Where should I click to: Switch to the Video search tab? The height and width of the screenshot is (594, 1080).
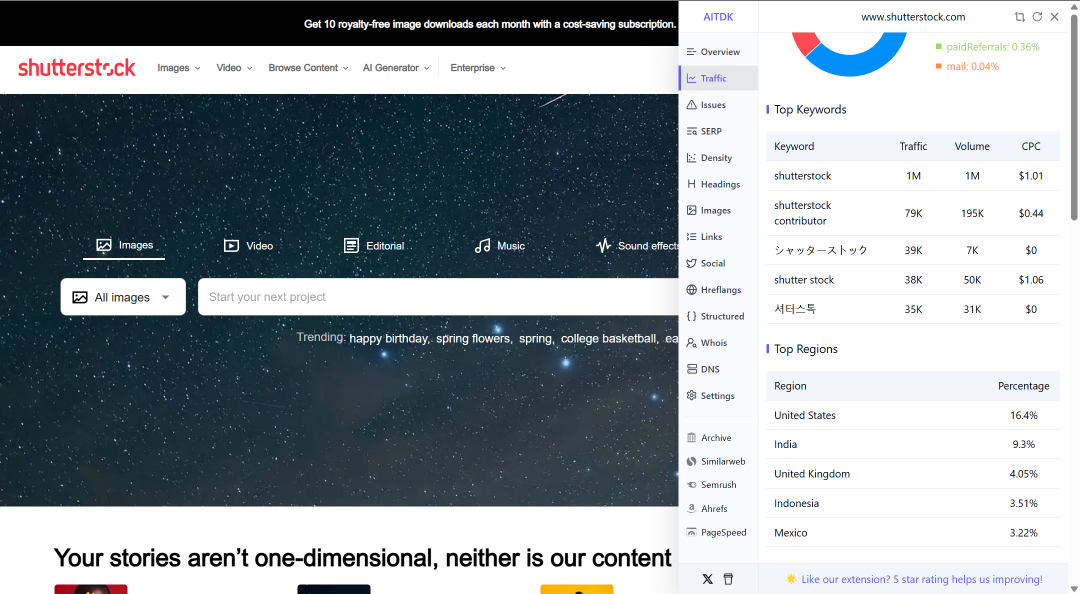tap(248, 246)
